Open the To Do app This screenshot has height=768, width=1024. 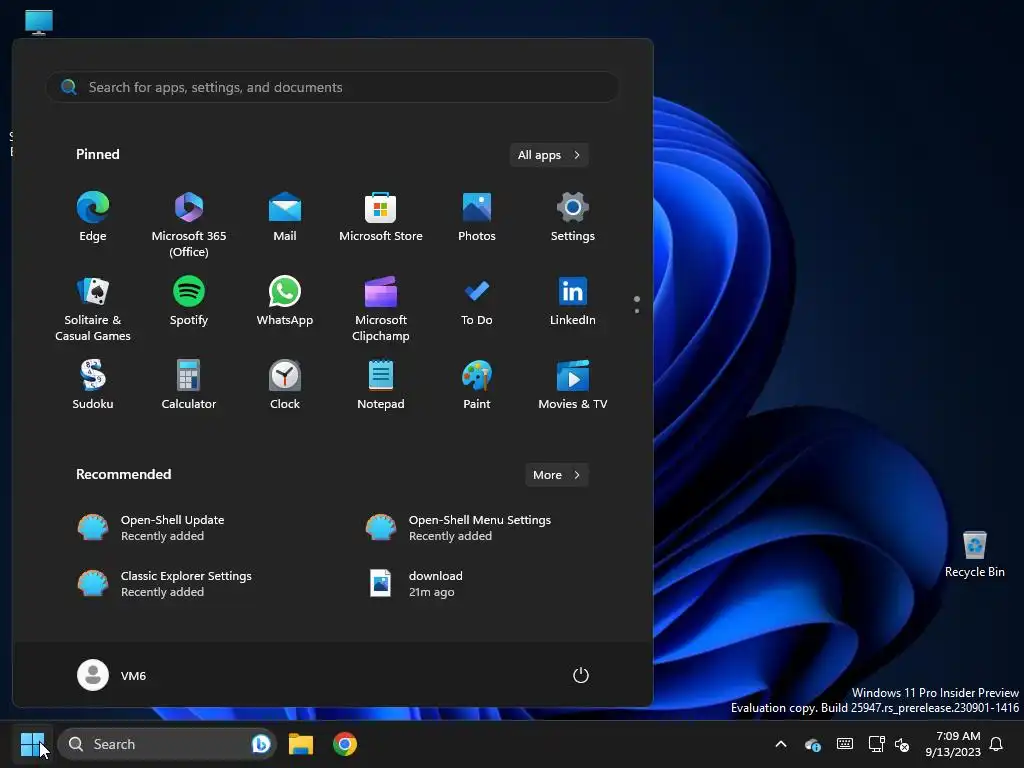point(477,300)
